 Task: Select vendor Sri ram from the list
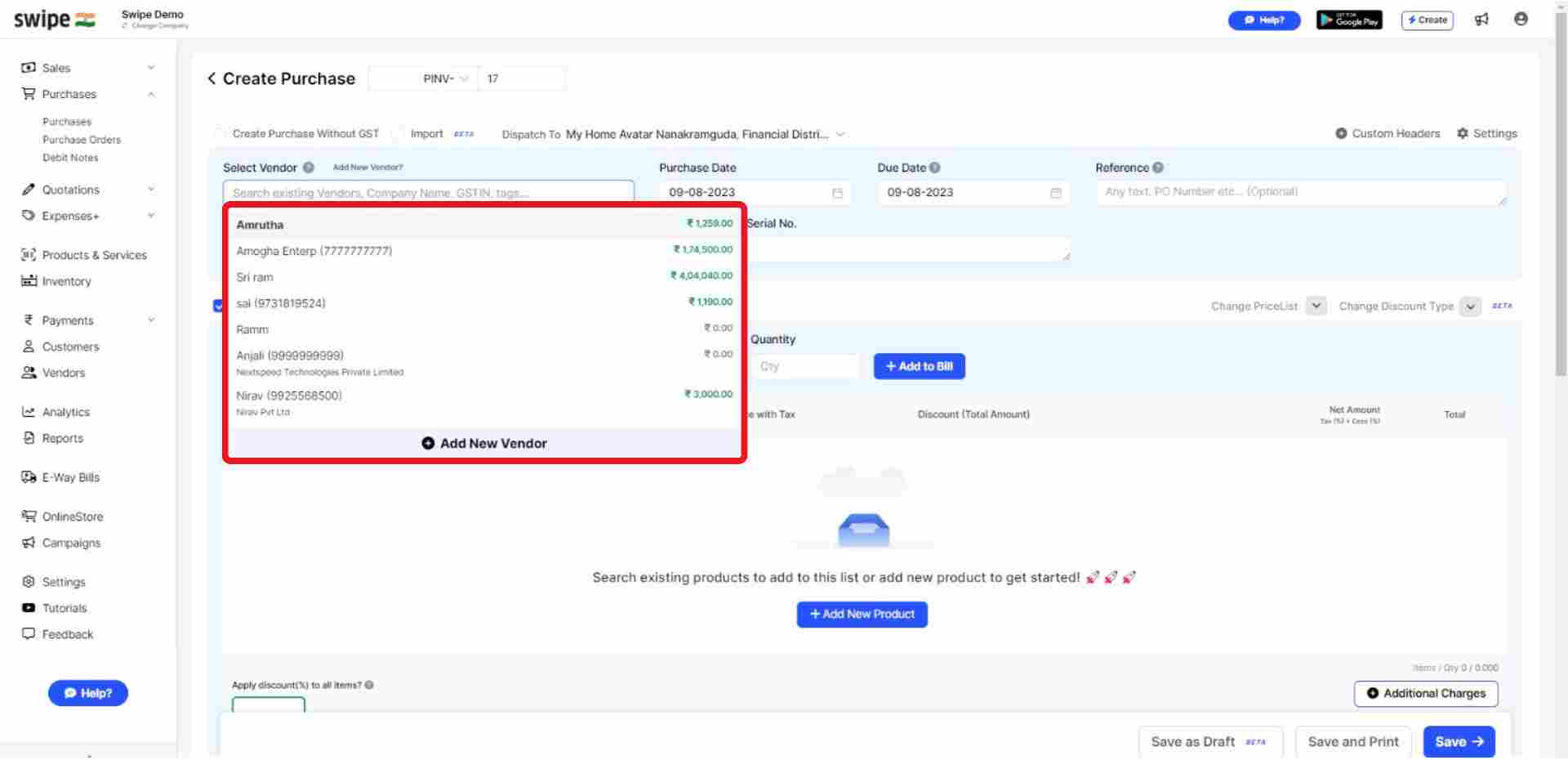point(484,277)
